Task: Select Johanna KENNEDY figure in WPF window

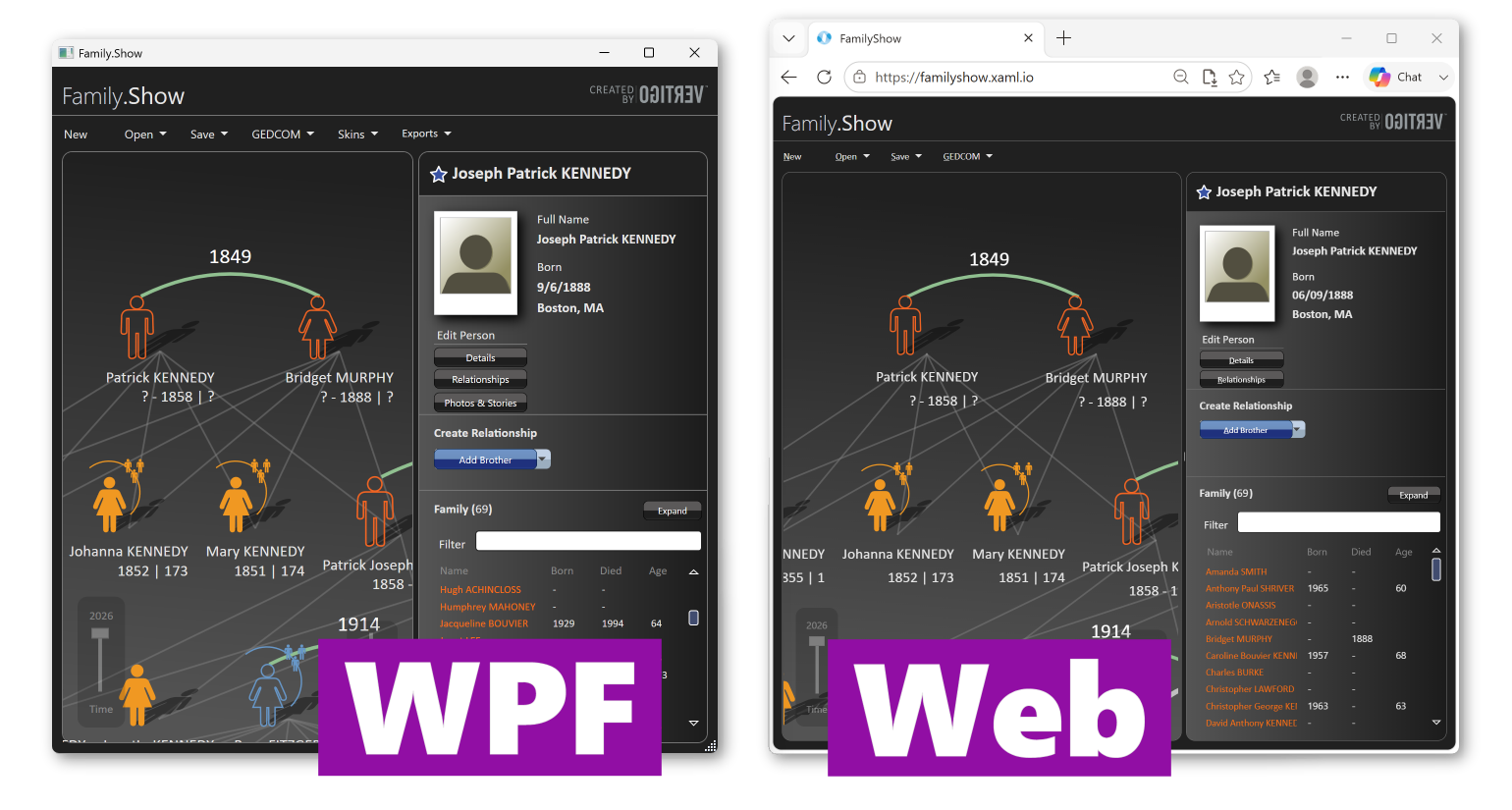Action: pos(109,503)
